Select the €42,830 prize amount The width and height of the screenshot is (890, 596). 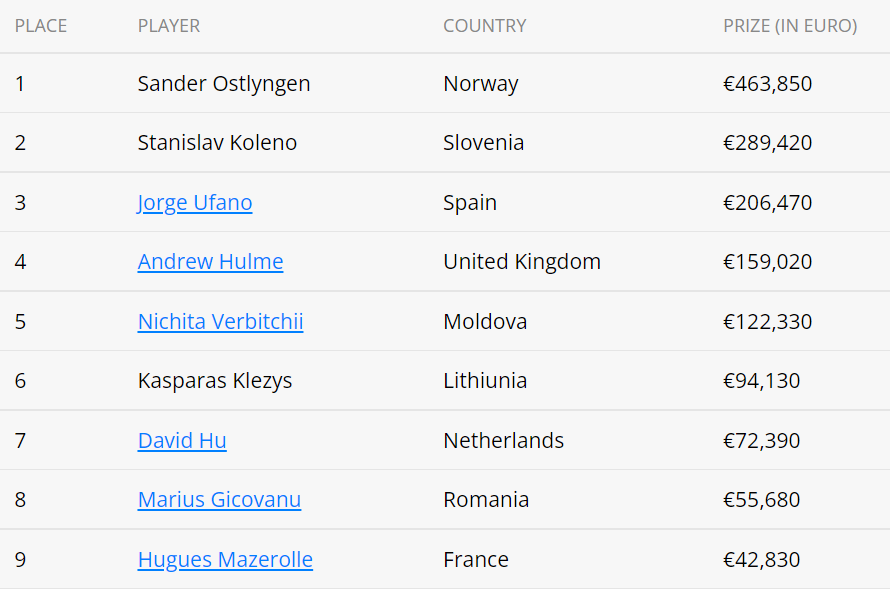coord(761,560)
